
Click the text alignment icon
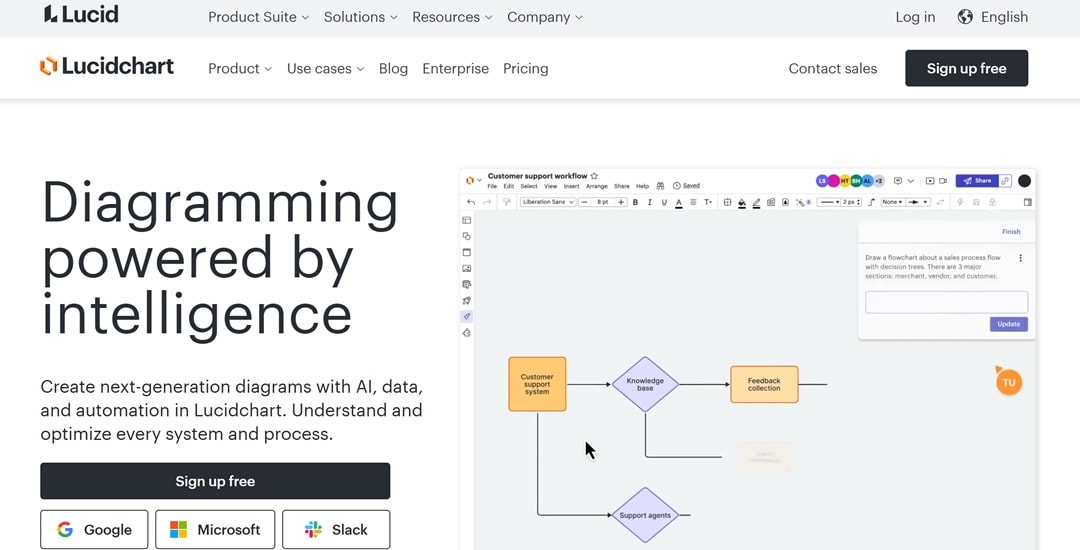coord(694,202)
